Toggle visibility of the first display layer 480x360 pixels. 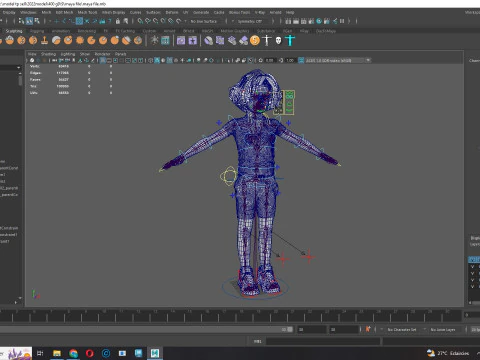472,266
